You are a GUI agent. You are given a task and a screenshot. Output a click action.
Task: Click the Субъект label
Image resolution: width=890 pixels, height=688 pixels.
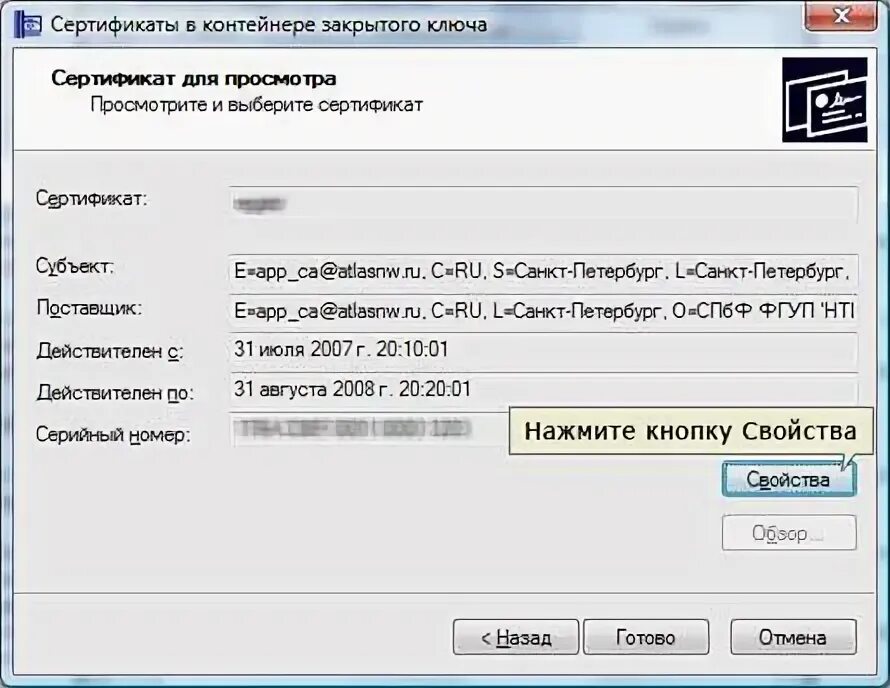pos(74,266)
